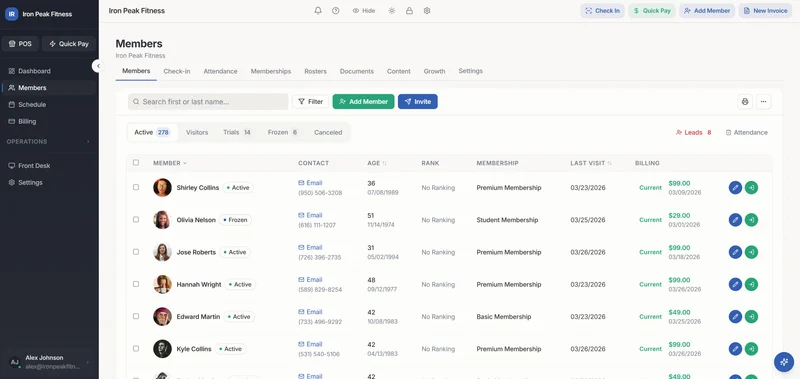Image resolution: width=800 pixels, height=379 pixels.
Task: Click New Invoice in the top bar
Action: [x=765, y=11]
